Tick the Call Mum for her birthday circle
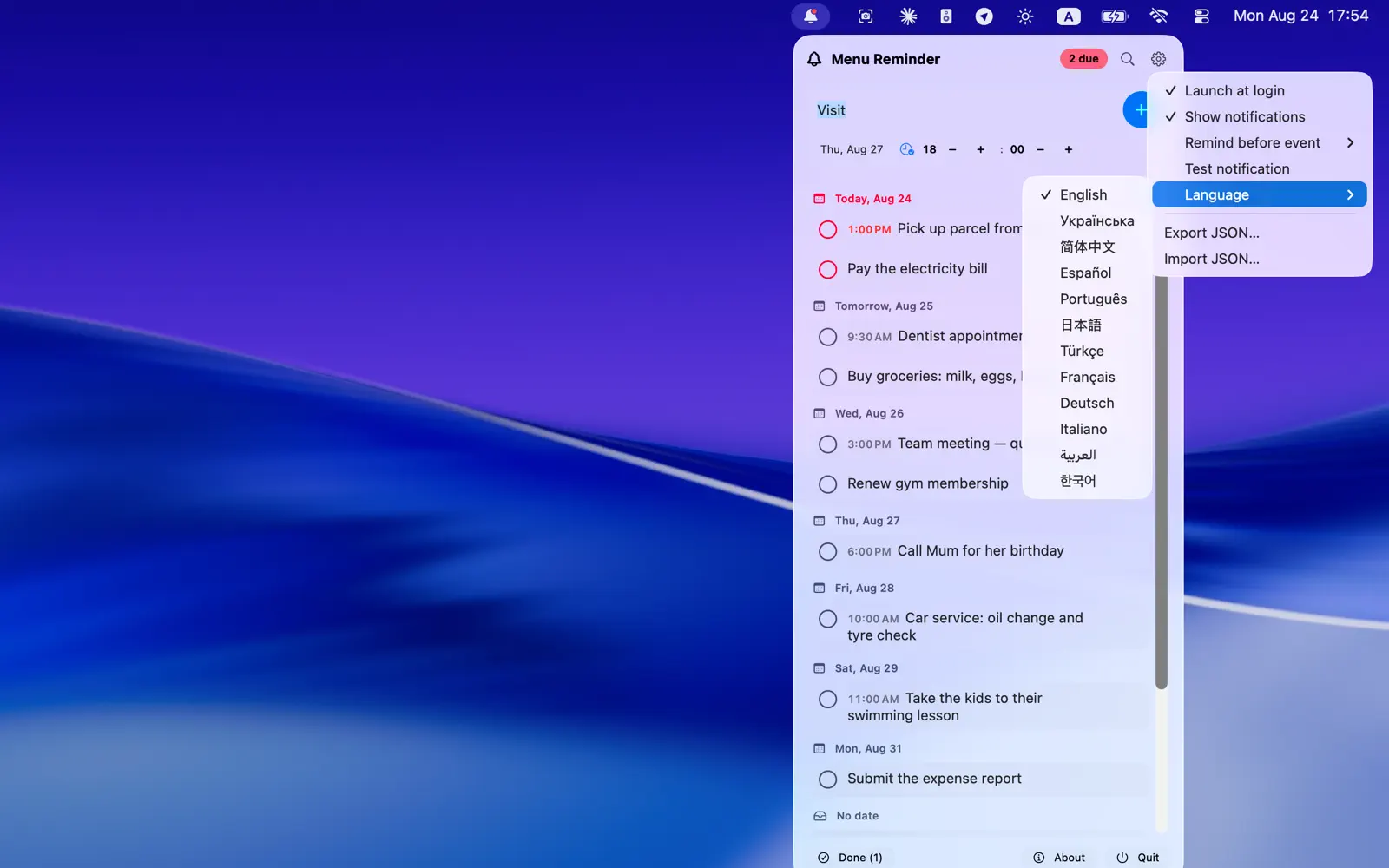Image resolution: width=1389 pixels, height=868 pixels. coord(828,552)
